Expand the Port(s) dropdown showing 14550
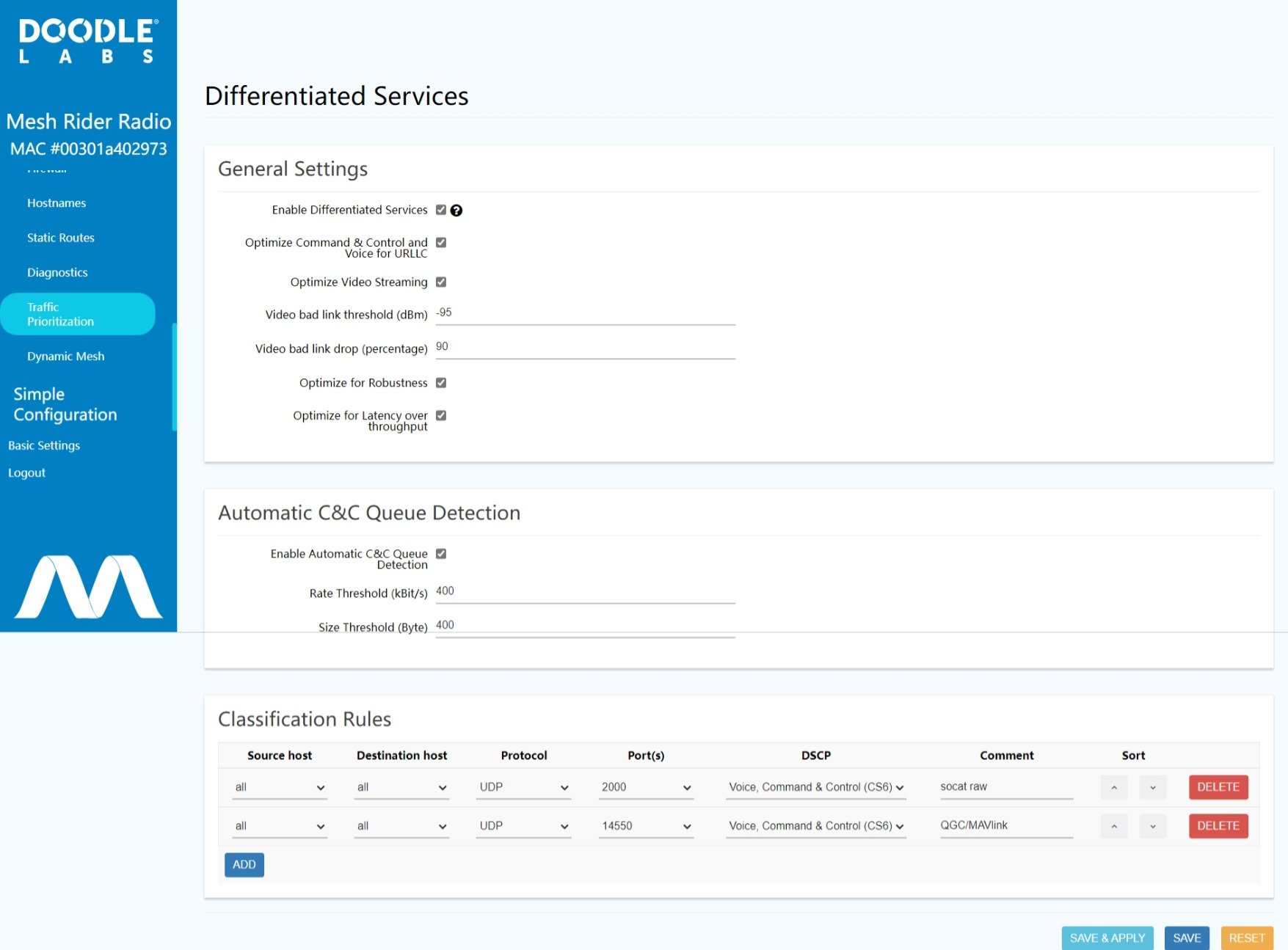This screenshot has width=1288, height=950. 645,826
